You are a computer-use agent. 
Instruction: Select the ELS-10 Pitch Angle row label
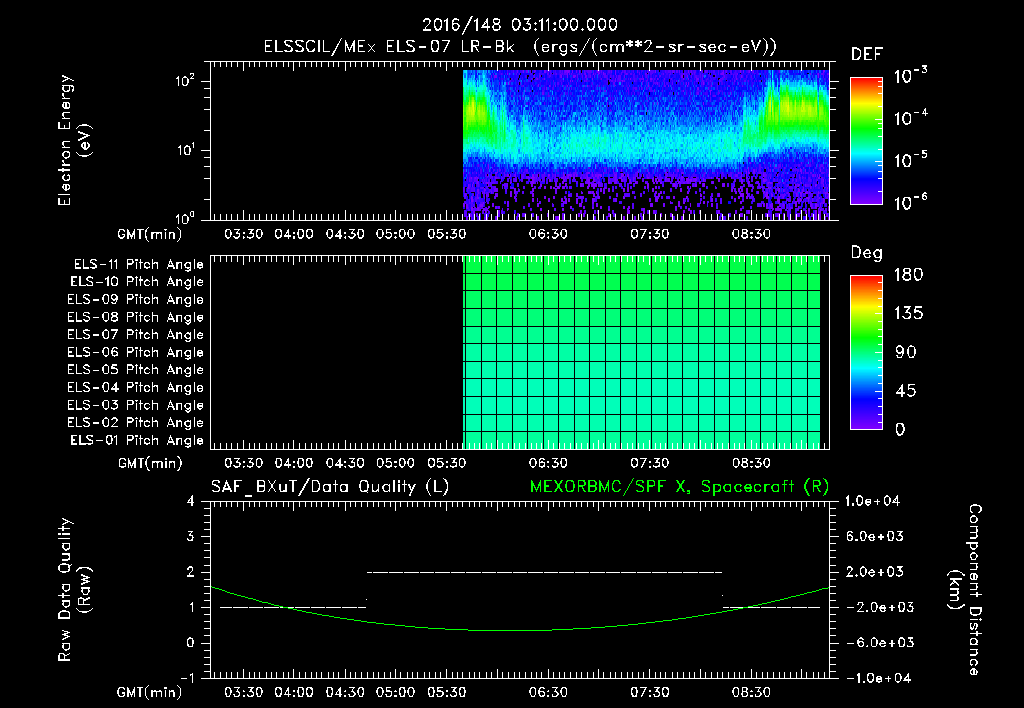click(137, 282)
